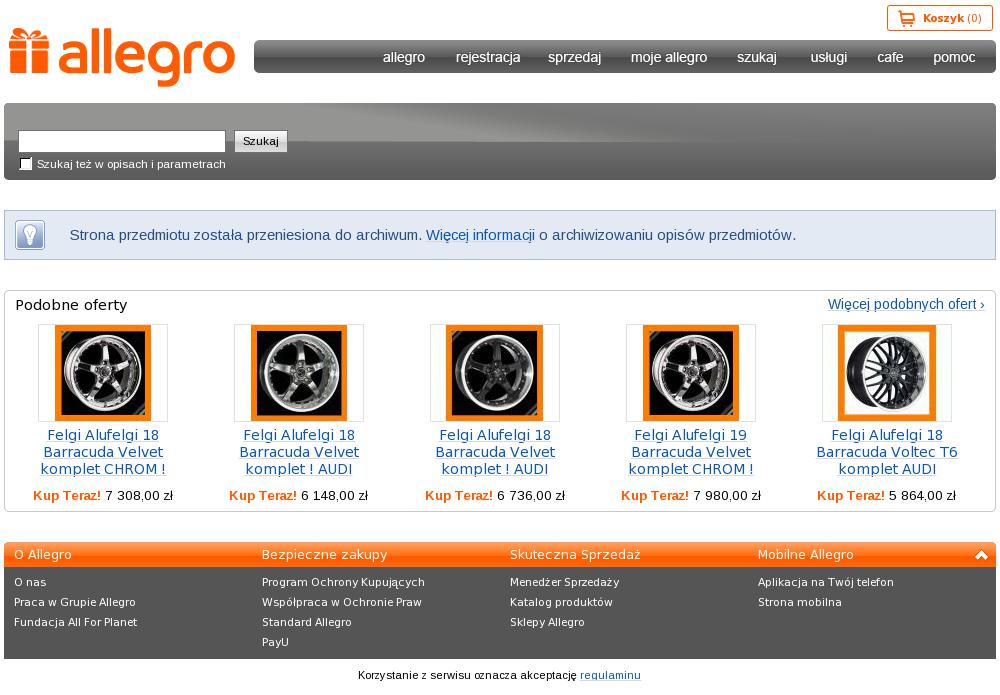The width and height of the screenshot is (1000, 695).
Task: Open thumbnail of the 6 148,00 zł wheel offer
Action: [x=299, y=373]
